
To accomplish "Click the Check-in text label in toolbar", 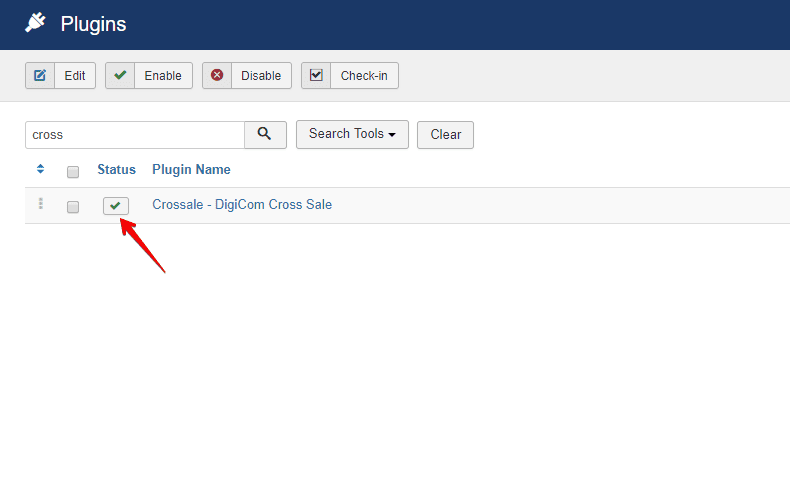I will click(x=364, y=76).
